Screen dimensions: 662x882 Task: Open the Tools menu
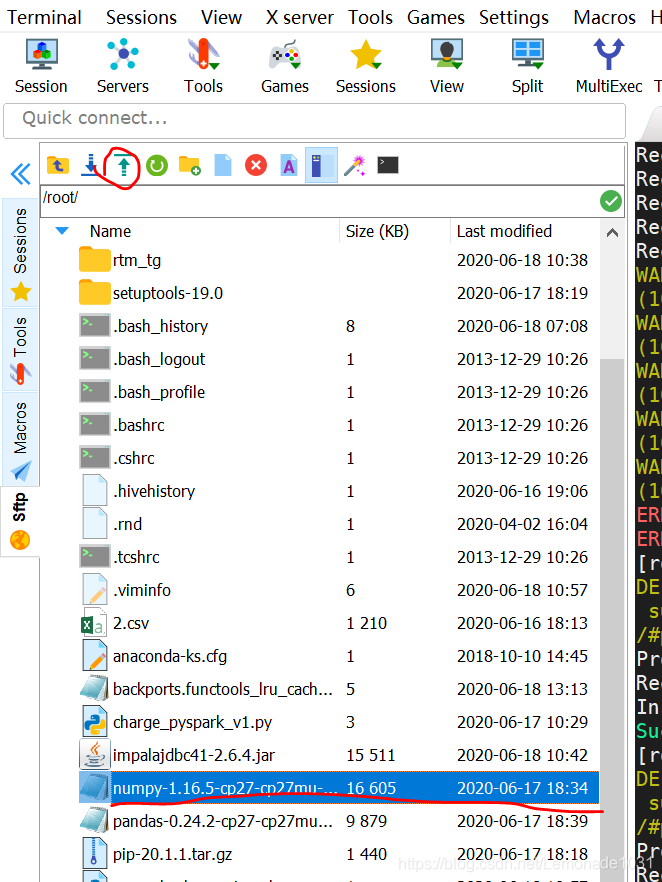[370, 17]
